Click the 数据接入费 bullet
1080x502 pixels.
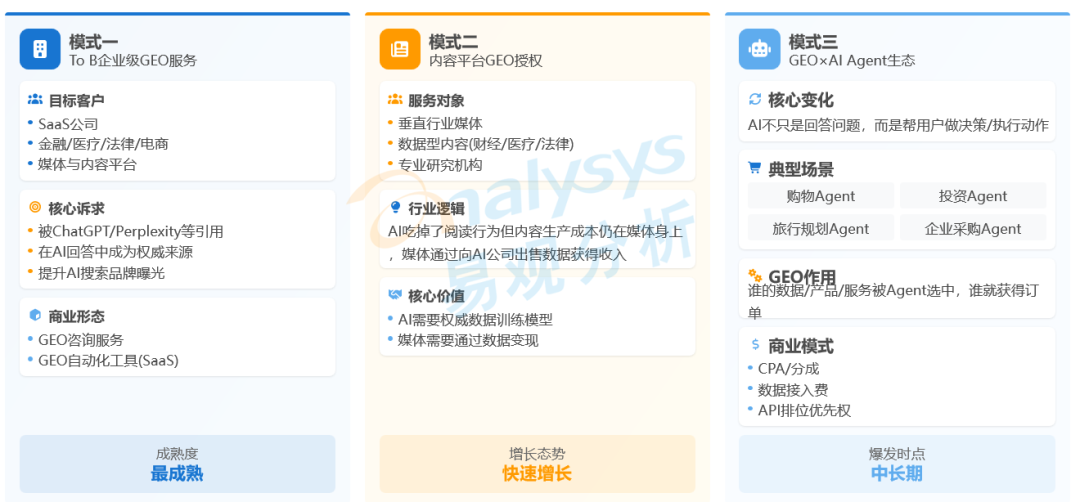[x=793, y=389]
